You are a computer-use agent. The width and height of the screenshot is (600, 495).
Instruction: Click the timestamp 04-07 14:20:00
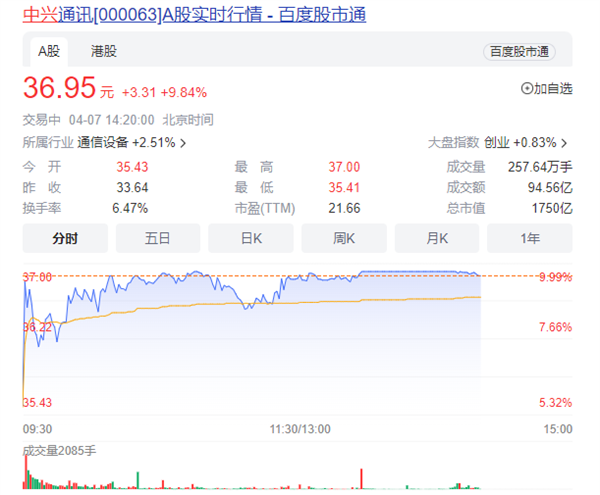111,120
